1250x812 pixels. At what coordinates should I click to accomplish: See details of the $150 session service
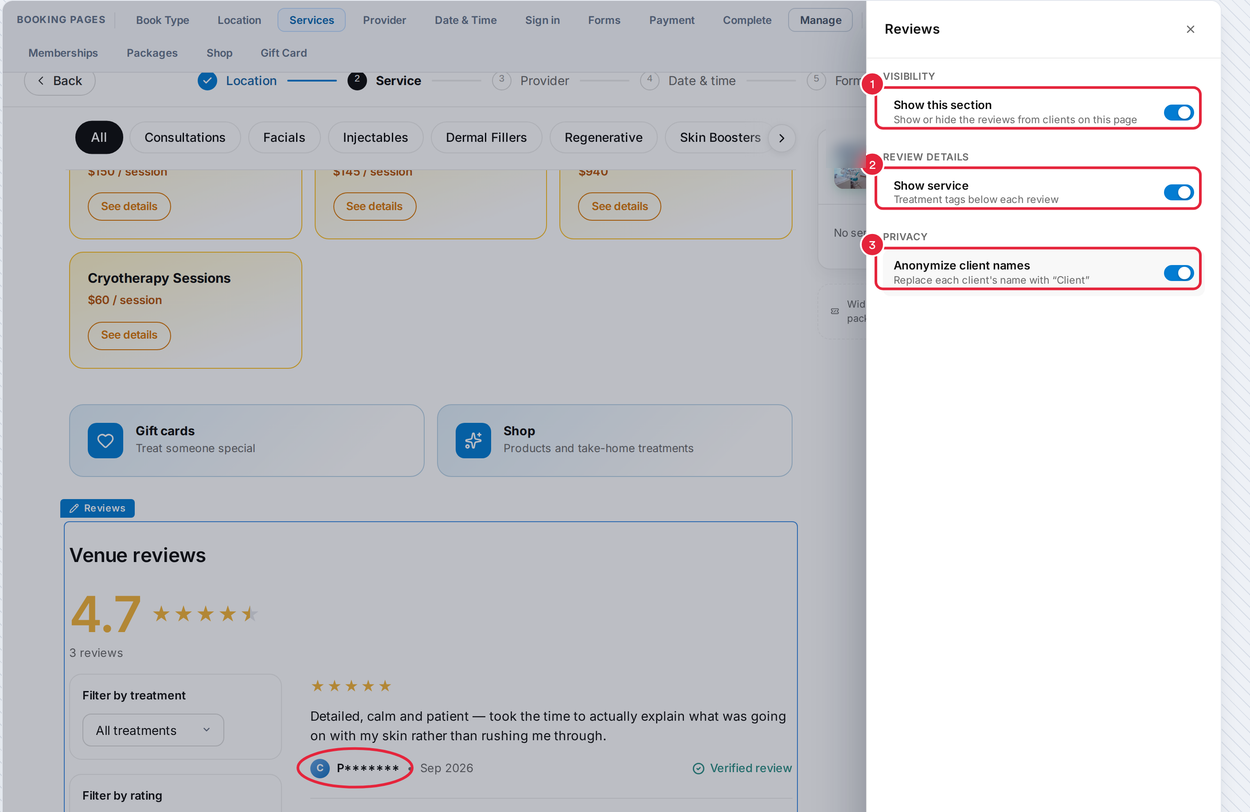click(x=129, y=206)
